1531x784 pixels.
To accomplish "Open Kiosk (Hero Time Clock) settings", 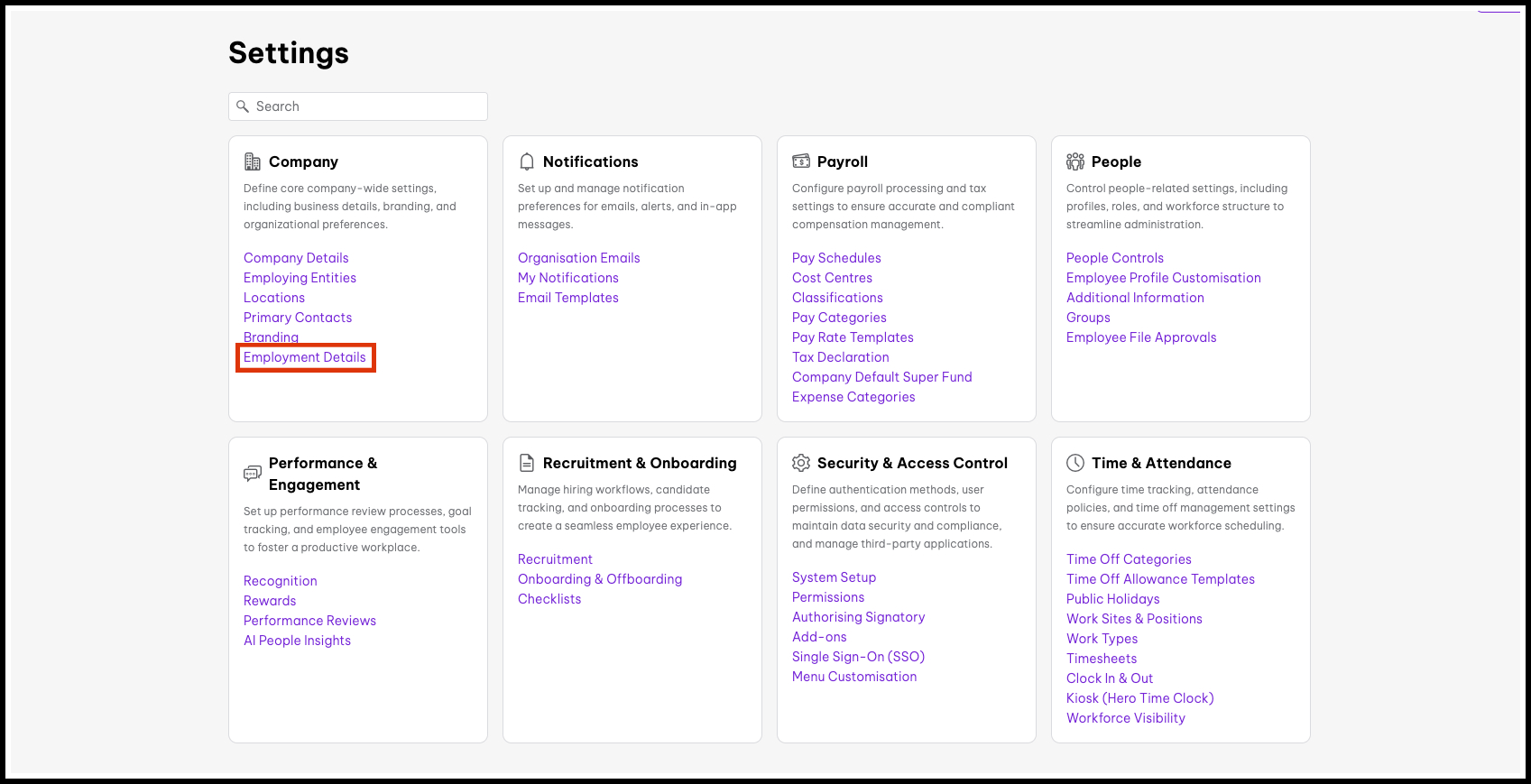I will [1139, 698].
